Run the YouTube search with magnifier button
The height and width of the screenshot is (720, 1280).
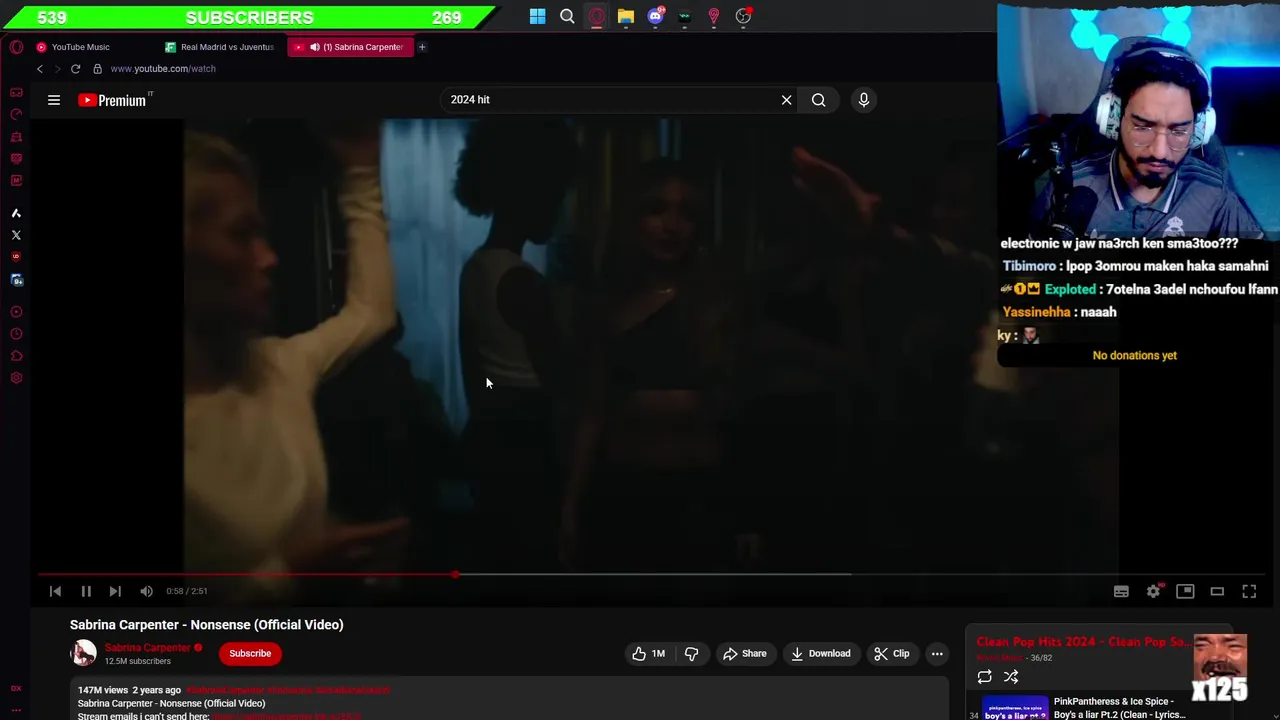818,100
